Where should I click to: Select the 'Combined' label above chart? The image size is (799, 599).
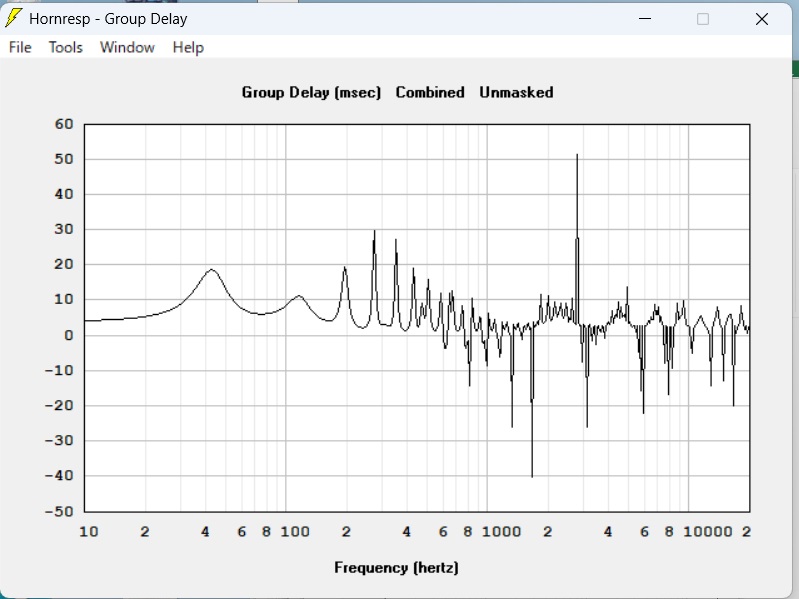[430, 92]
